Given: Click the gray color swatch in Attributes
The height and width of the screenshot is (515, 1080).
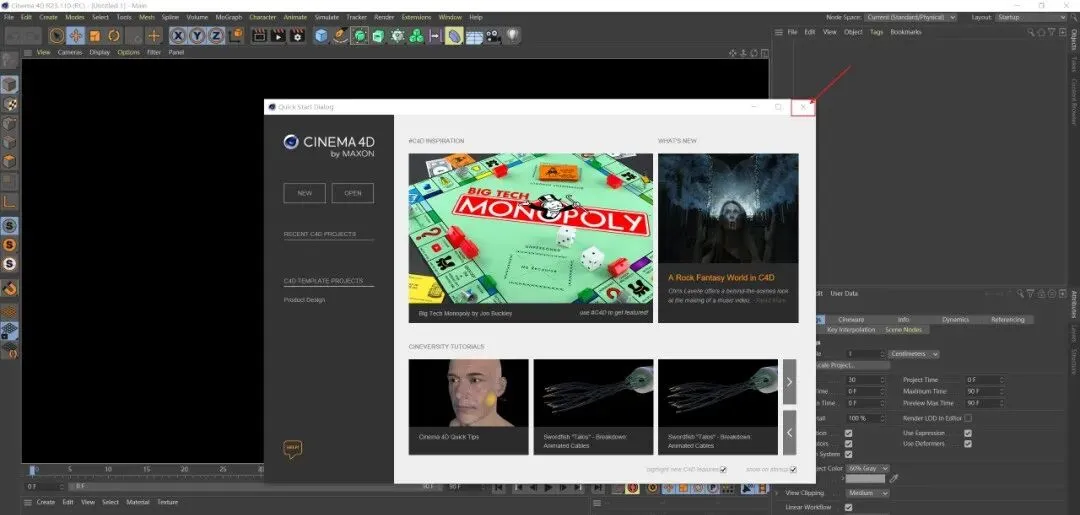Looking at the screenshot, I should (x=864, y=478).
